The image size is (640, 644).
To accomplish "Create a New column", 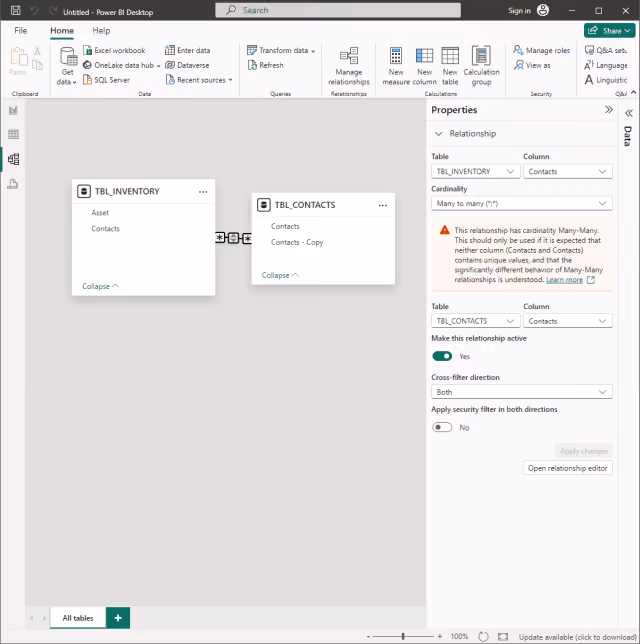I will tap(424, 66).
